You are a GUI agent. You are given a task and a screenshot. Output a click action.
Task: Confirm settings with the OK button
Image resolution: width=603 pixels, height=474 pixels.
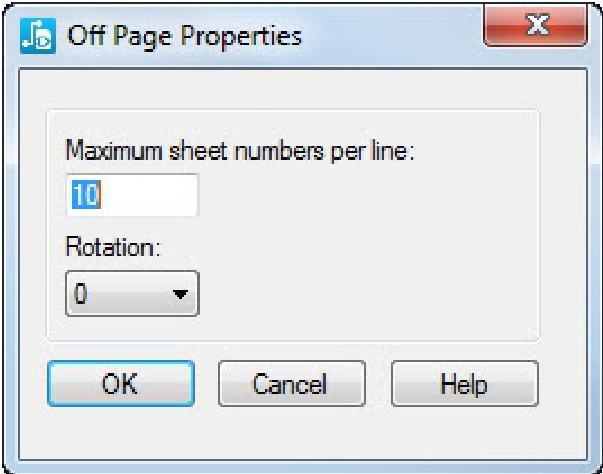tap(120, 384)
